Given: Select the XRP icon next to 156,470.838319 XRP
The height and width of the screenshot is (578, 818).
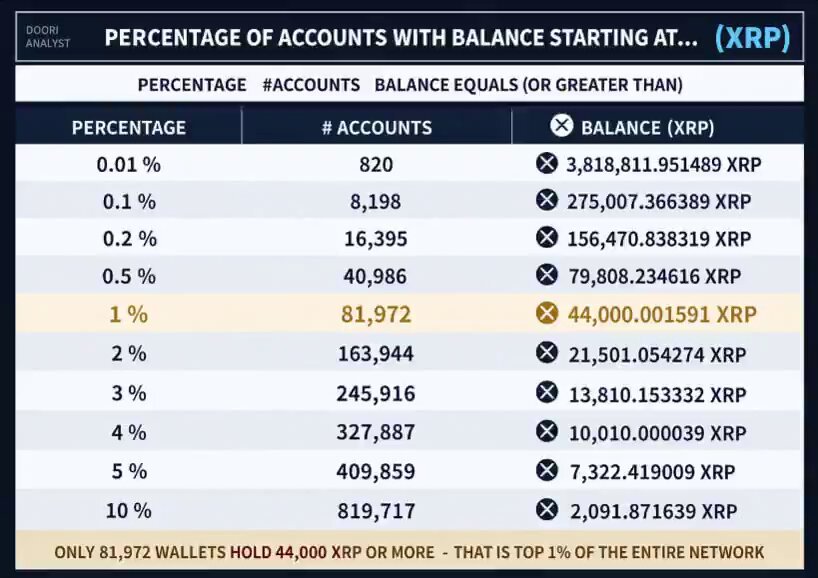Looking at the screenshot, I should pos(547,237).
